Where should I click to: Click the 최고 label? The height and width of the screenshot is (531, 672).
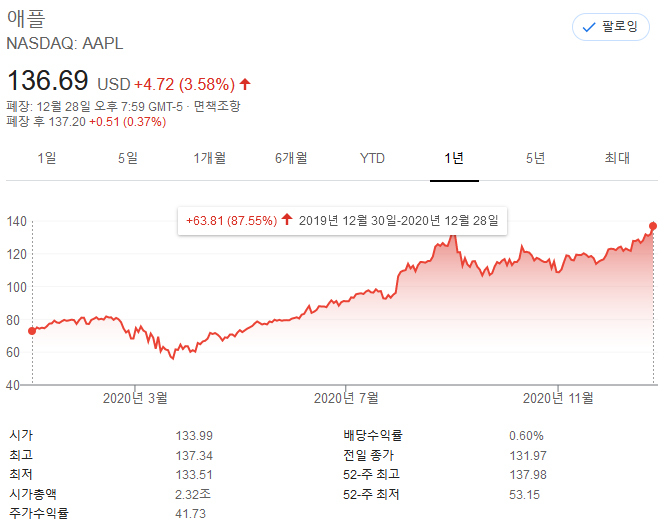pos(21,455)
